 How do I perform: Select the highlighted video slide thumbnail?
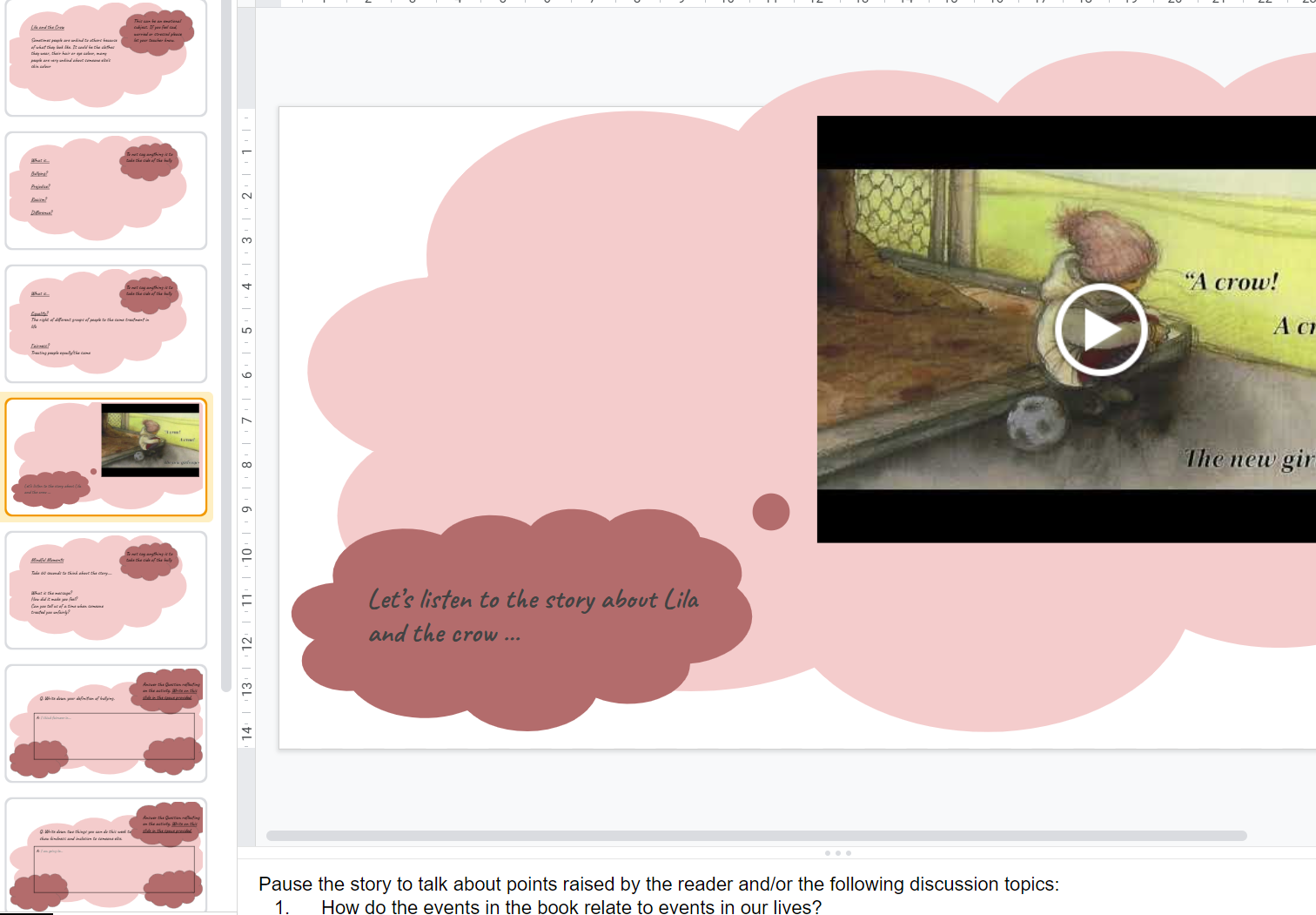[106, 457]
